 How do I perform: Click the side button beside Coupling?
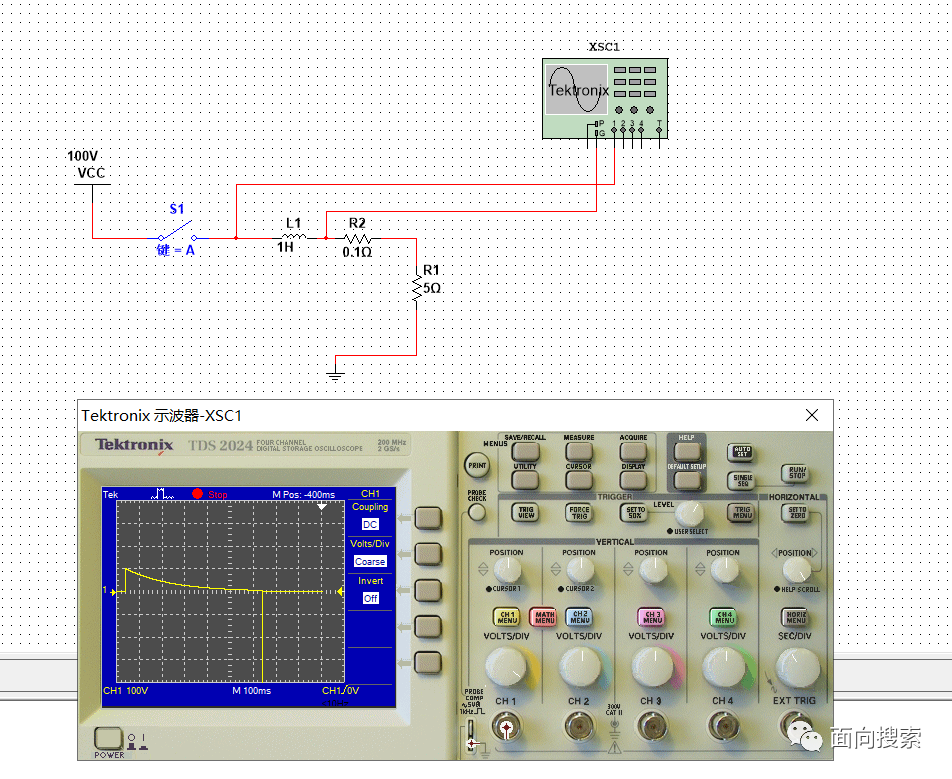pos(428,518)
